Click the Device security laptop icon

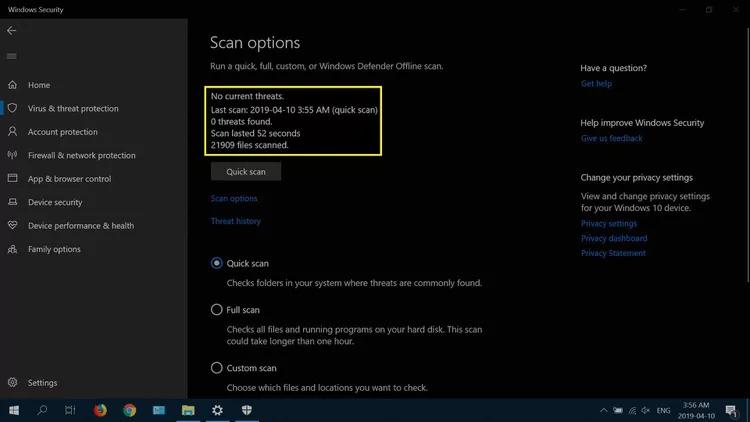(12, 202)
